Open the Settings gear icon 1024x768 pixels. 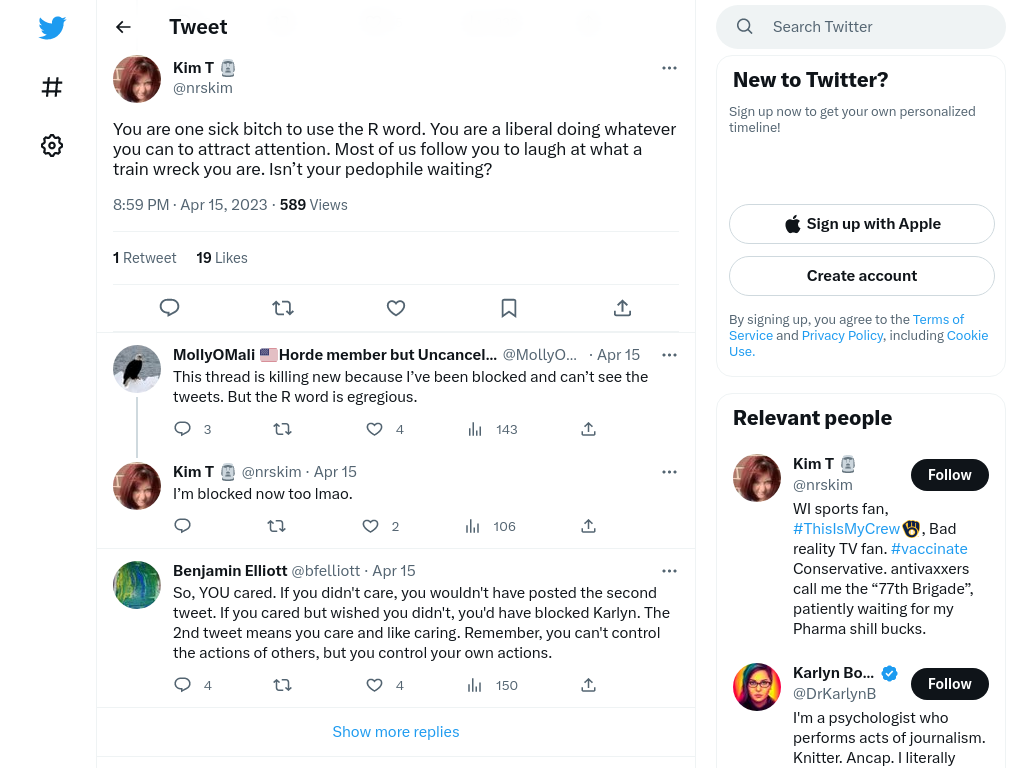pos(52,146)
